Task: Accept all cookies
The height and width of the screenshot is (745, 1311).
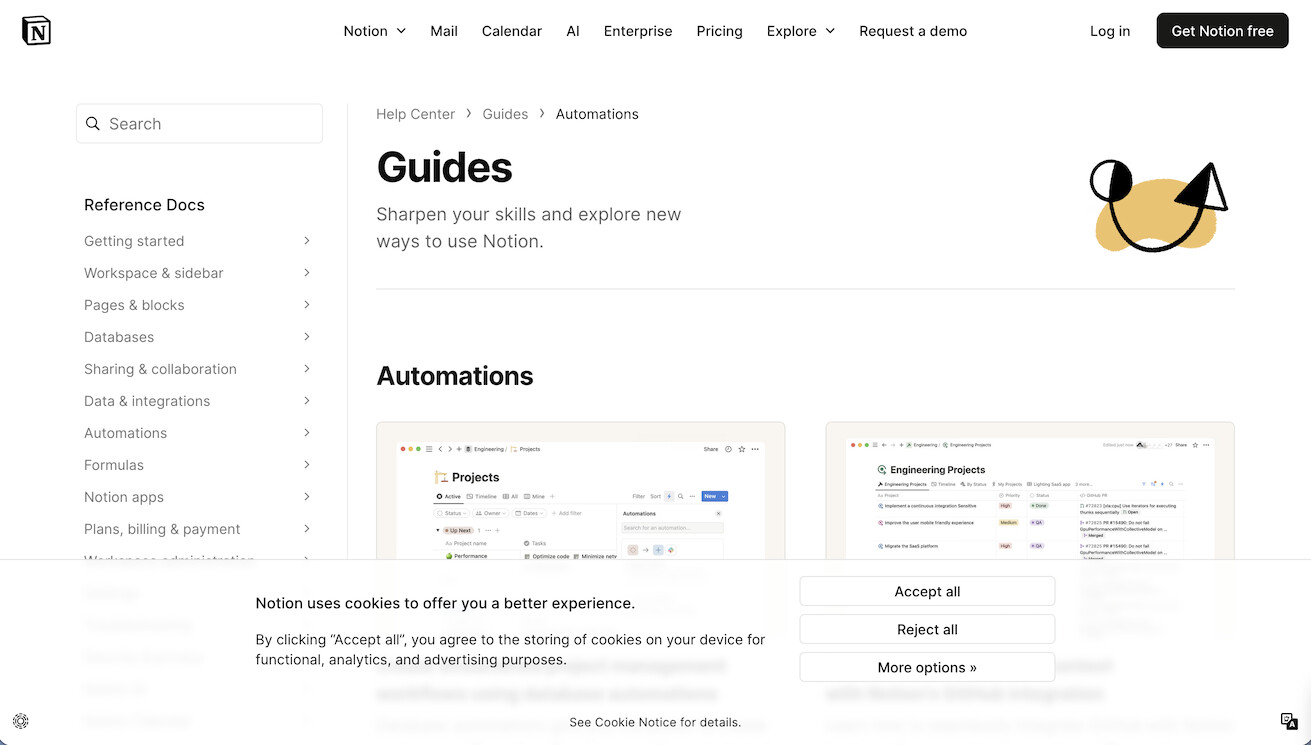Action: [x=926, y=591]
